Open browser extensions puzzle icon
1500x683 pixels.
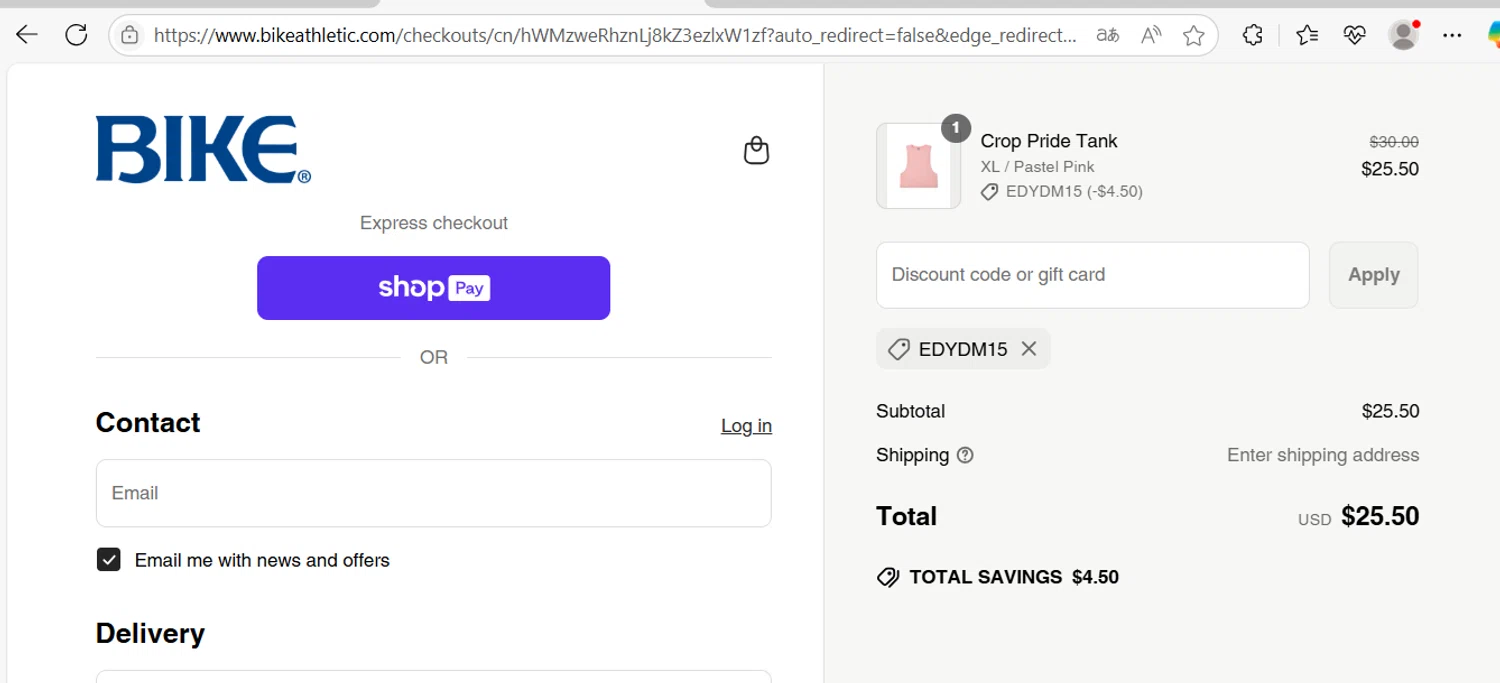1253,36
